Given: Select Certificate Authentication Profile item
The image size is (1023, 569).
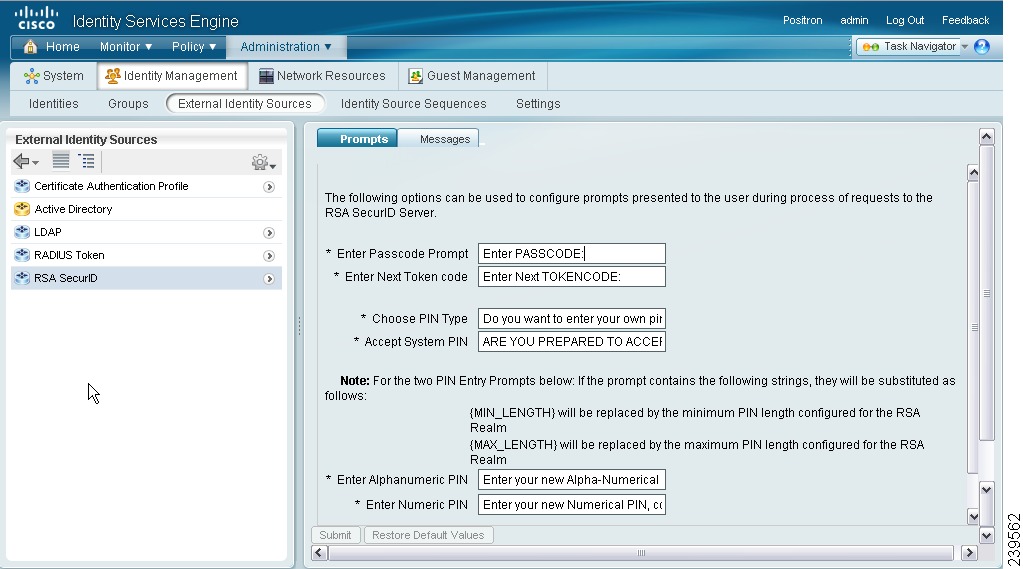Looking at the screenshot, I should [146, 187].
